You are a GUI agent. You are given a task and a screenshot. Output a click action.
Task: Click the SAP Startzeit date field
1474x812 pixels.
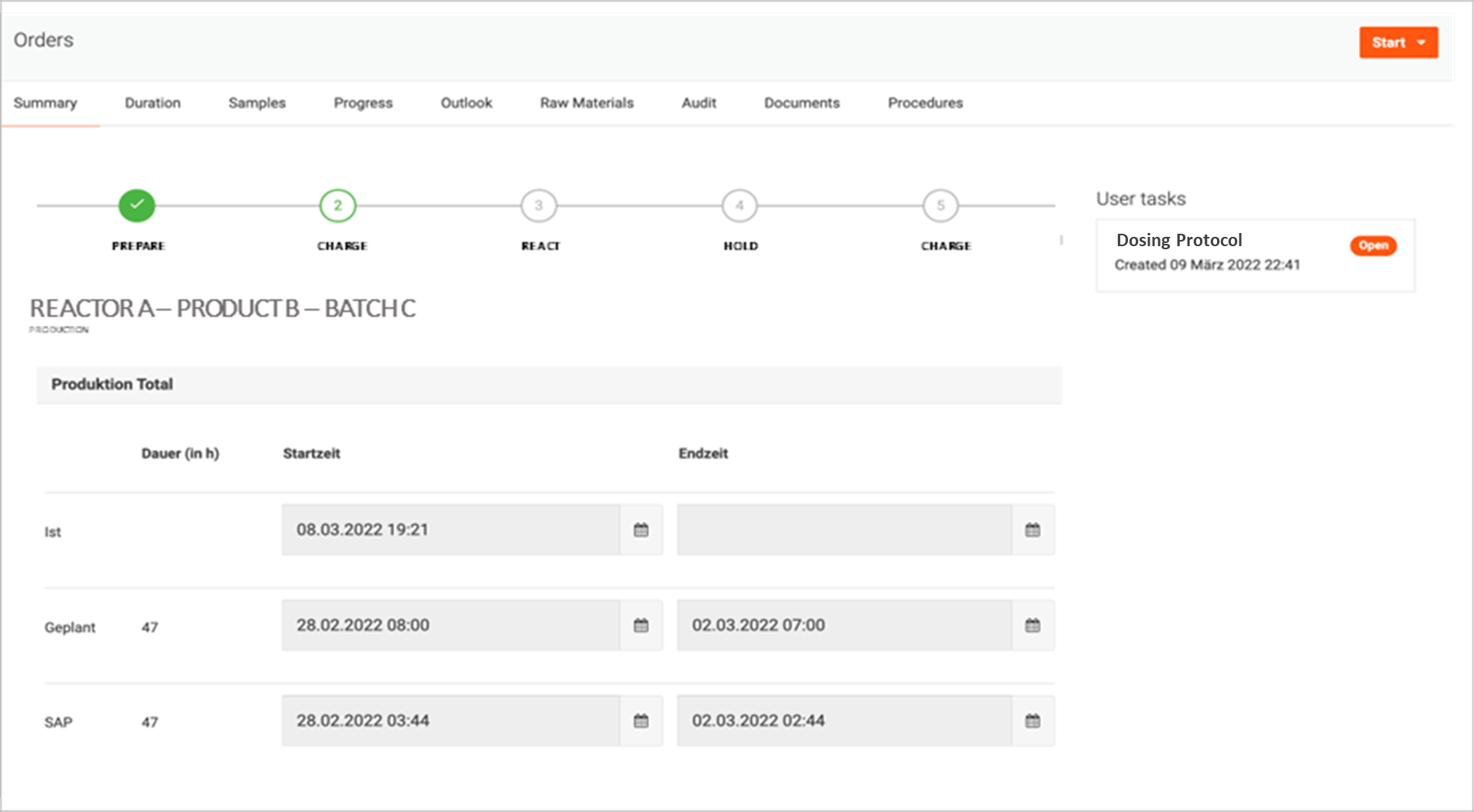tap(451, 721)
